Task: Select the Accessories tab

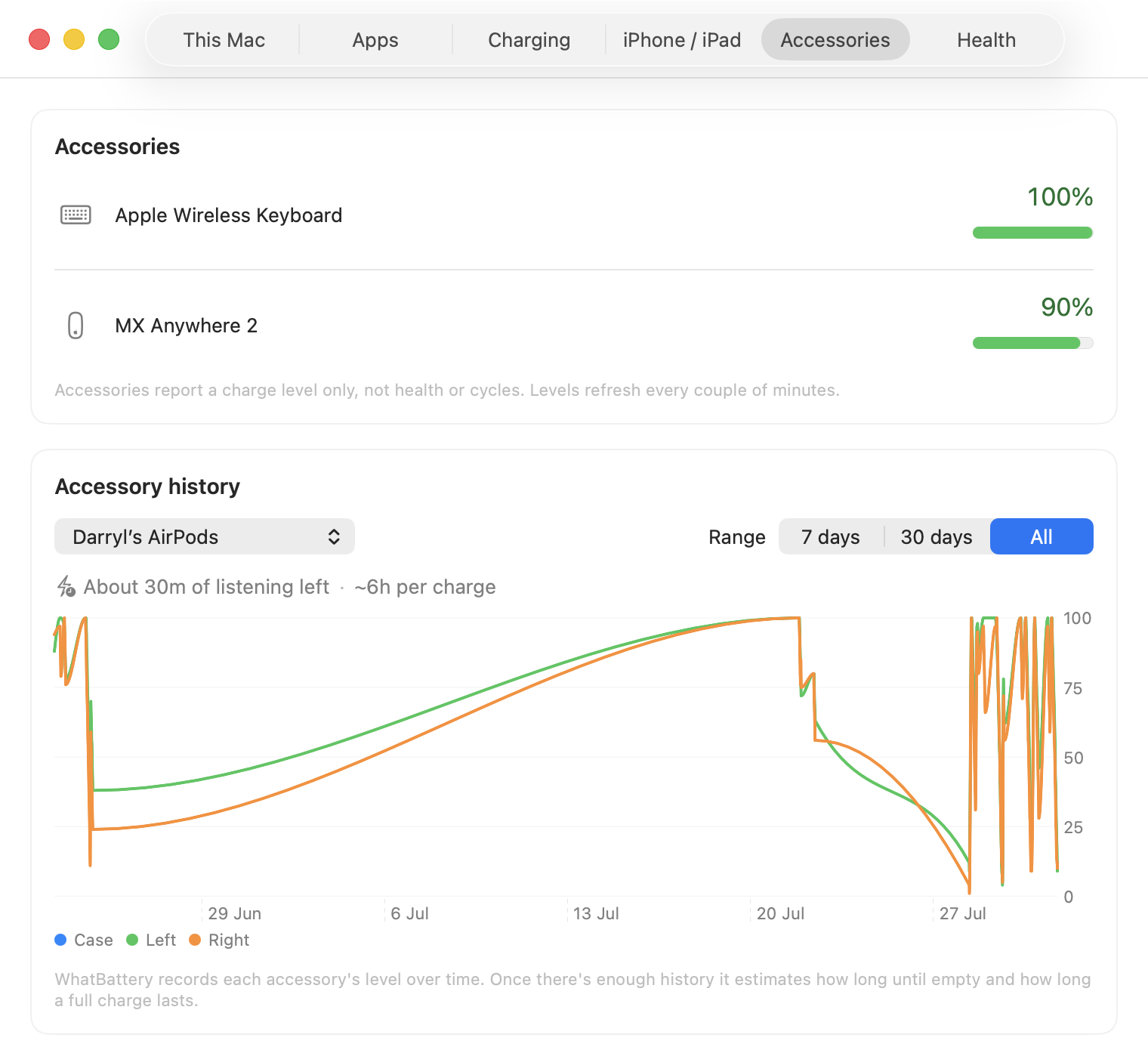Action: pyautogui.click(x=835, y=40)
